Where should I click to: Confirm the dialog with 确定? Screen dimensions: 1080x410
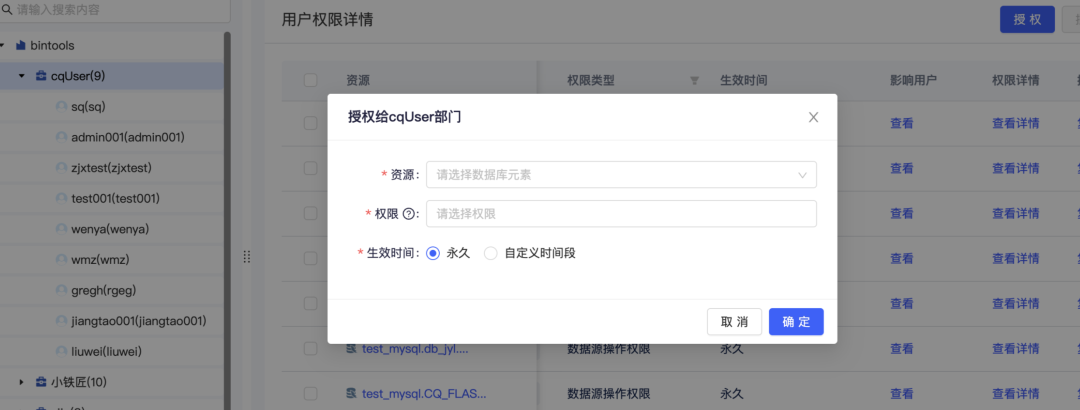click(x=796, y=322)
